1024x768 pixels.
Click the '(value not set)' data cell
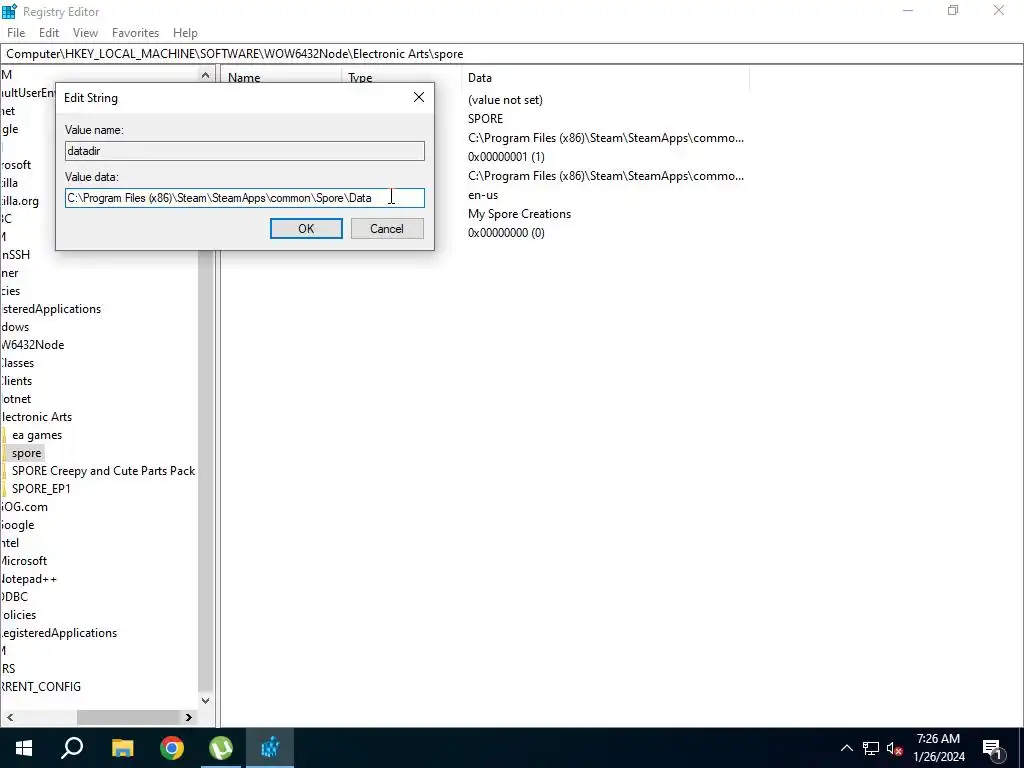click(505, 100)
